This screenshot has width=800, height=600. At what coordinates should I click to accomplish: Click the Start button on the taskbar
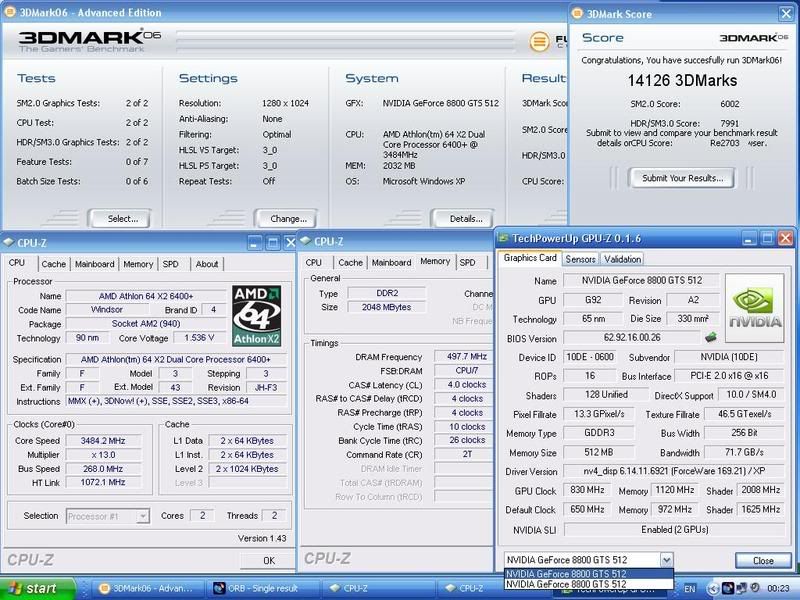tap(30, 589)
